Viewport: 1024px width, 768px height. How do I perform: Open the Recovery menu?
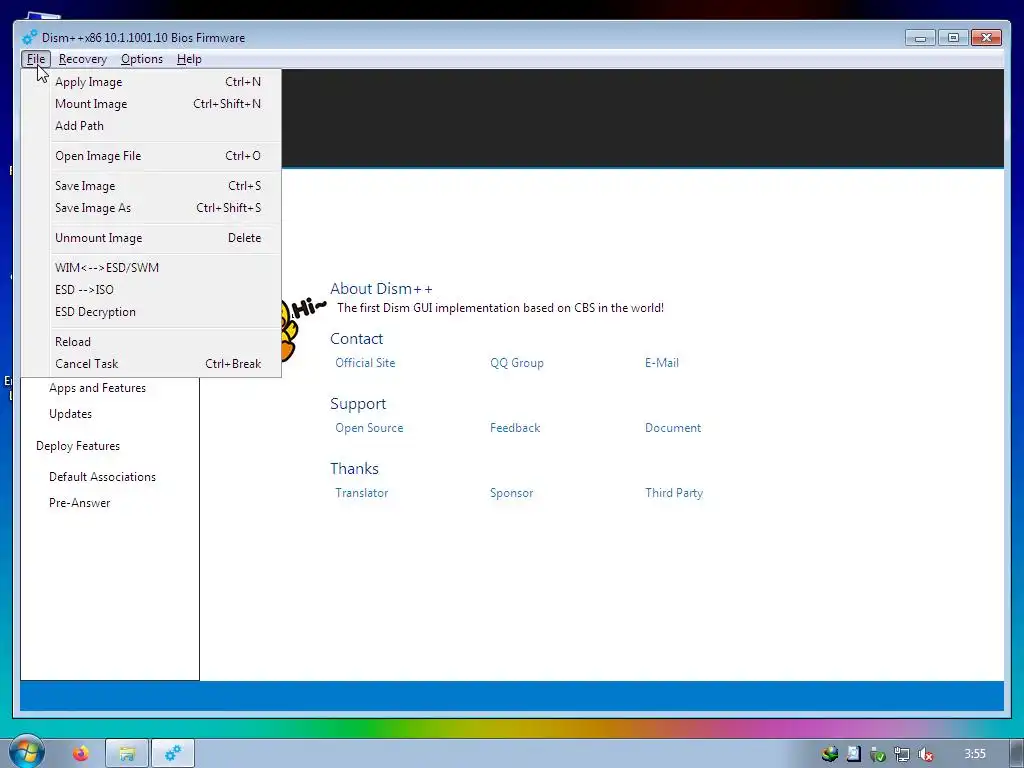(x=83, y=59)
